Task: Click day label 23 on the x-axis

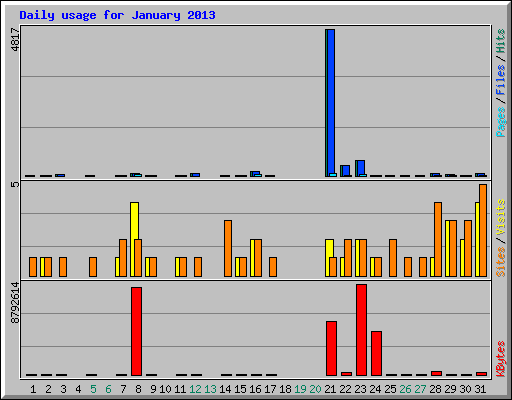Action: 360,389
